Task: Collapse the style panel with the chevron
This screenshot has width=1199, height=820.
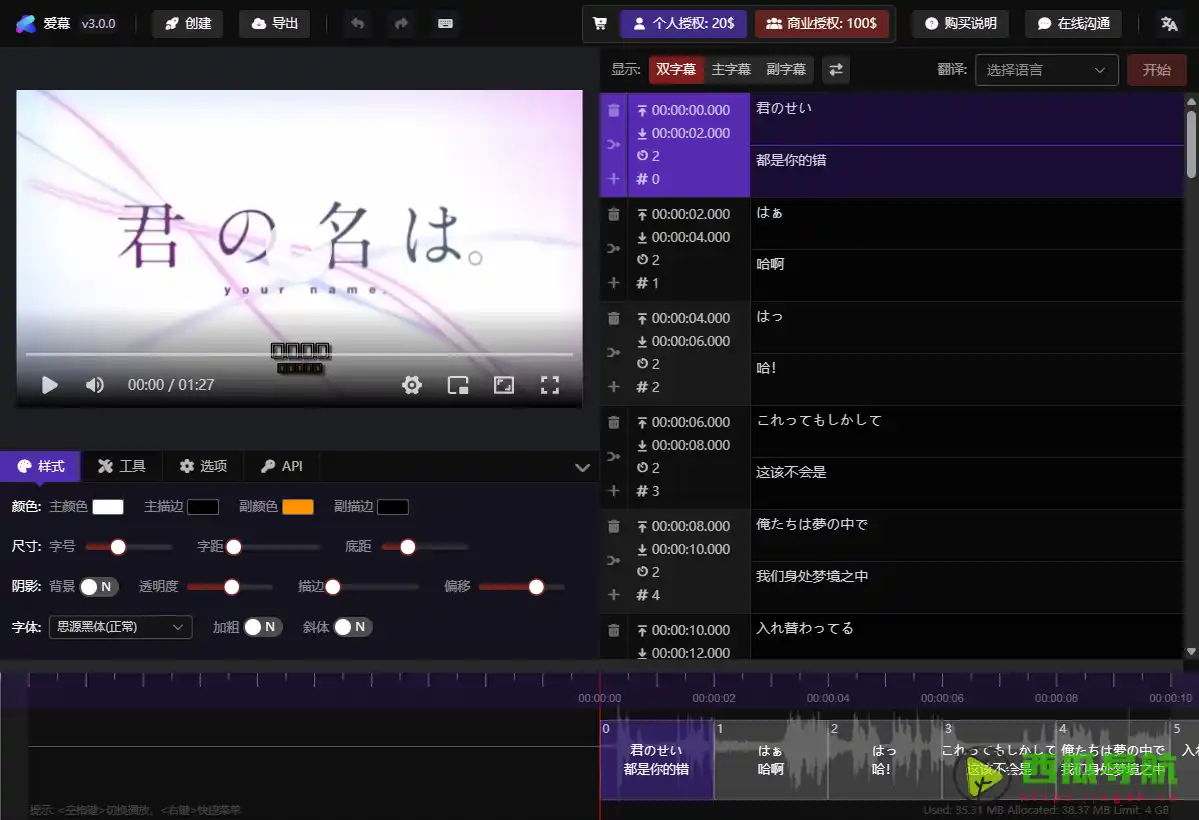Action: [580, 465]
